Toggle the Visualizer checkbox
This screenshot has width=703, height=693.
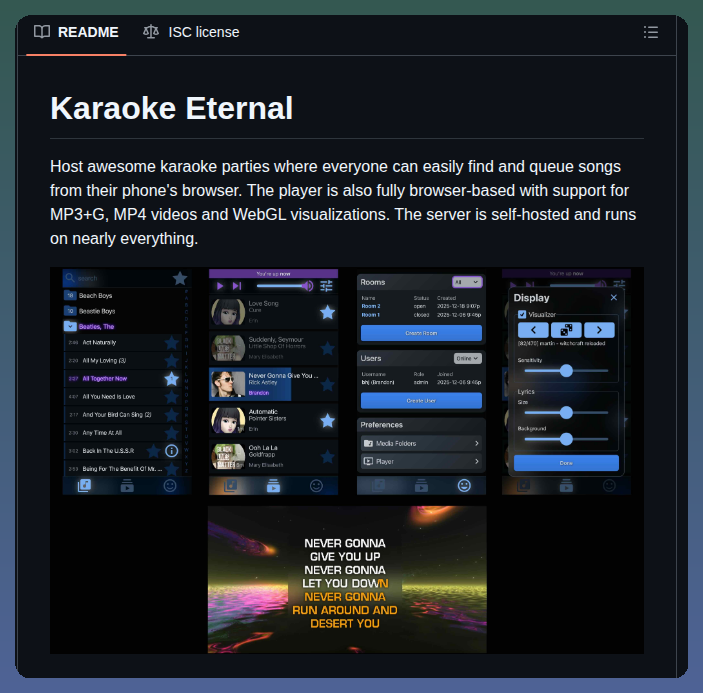pos(522,314)
